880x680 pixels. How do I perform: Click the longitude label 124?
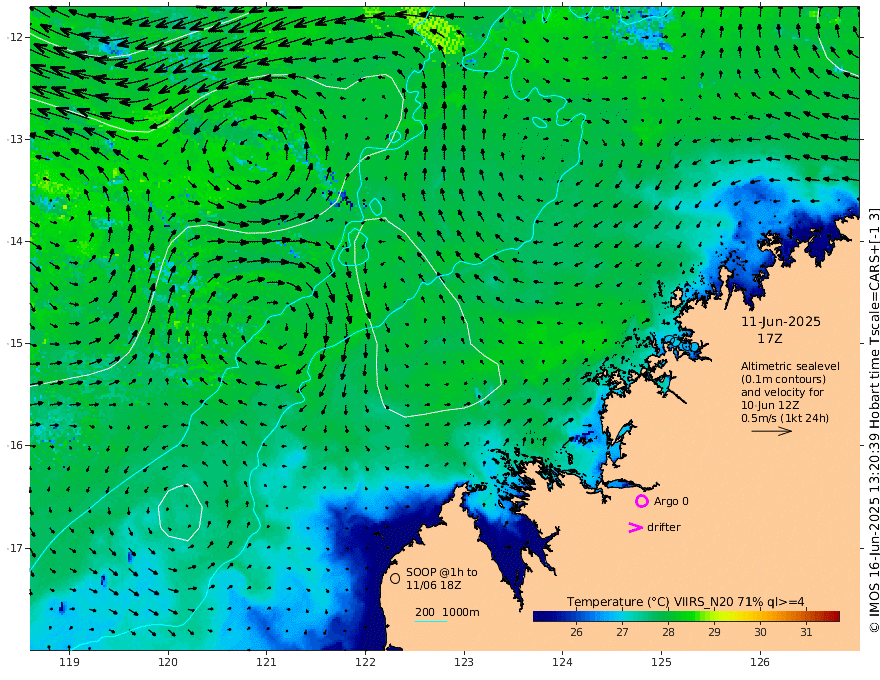coord(562,663)
